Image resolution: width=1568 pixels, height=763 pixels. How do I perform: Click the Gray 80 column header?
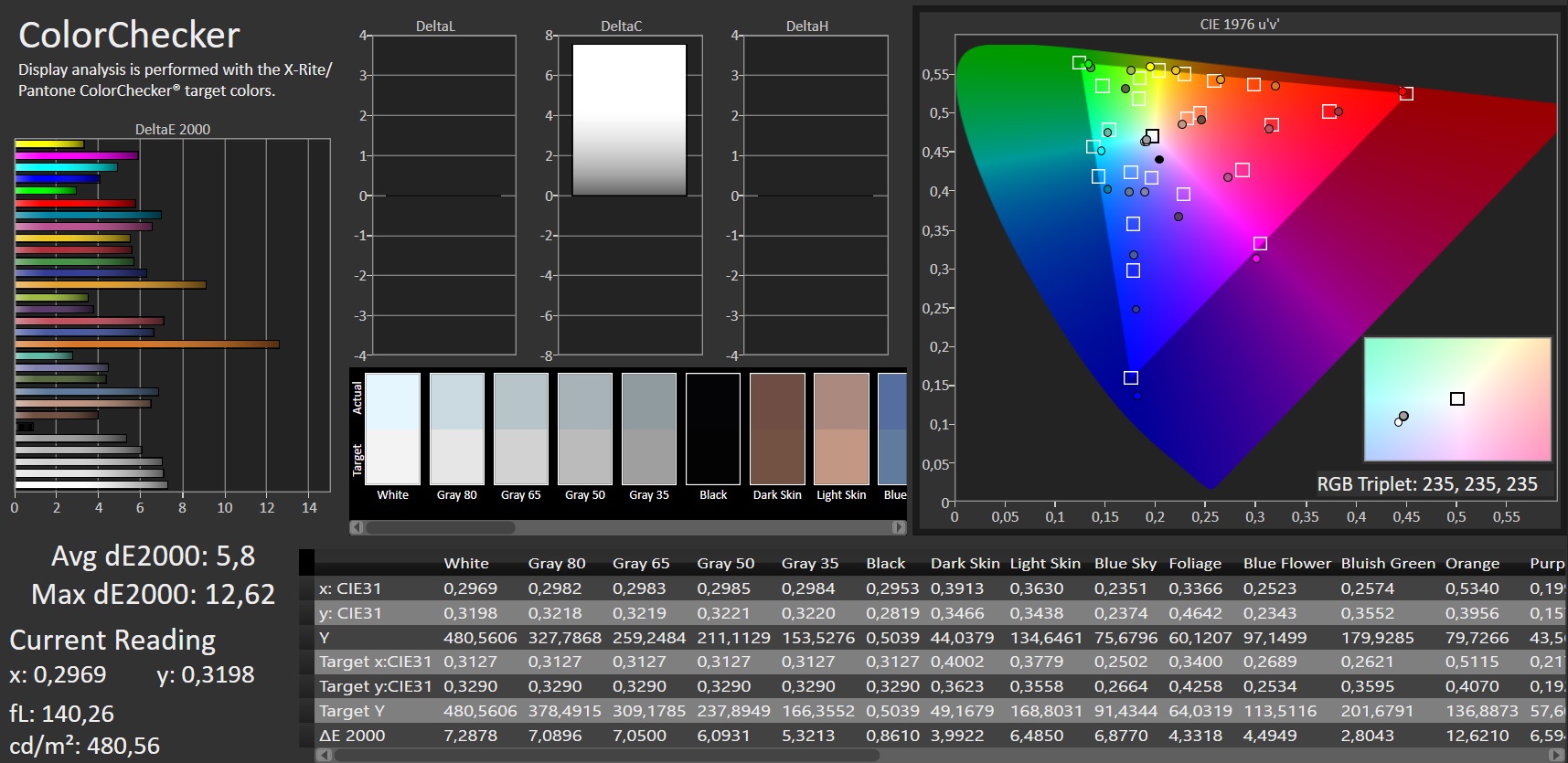[557, 564]
